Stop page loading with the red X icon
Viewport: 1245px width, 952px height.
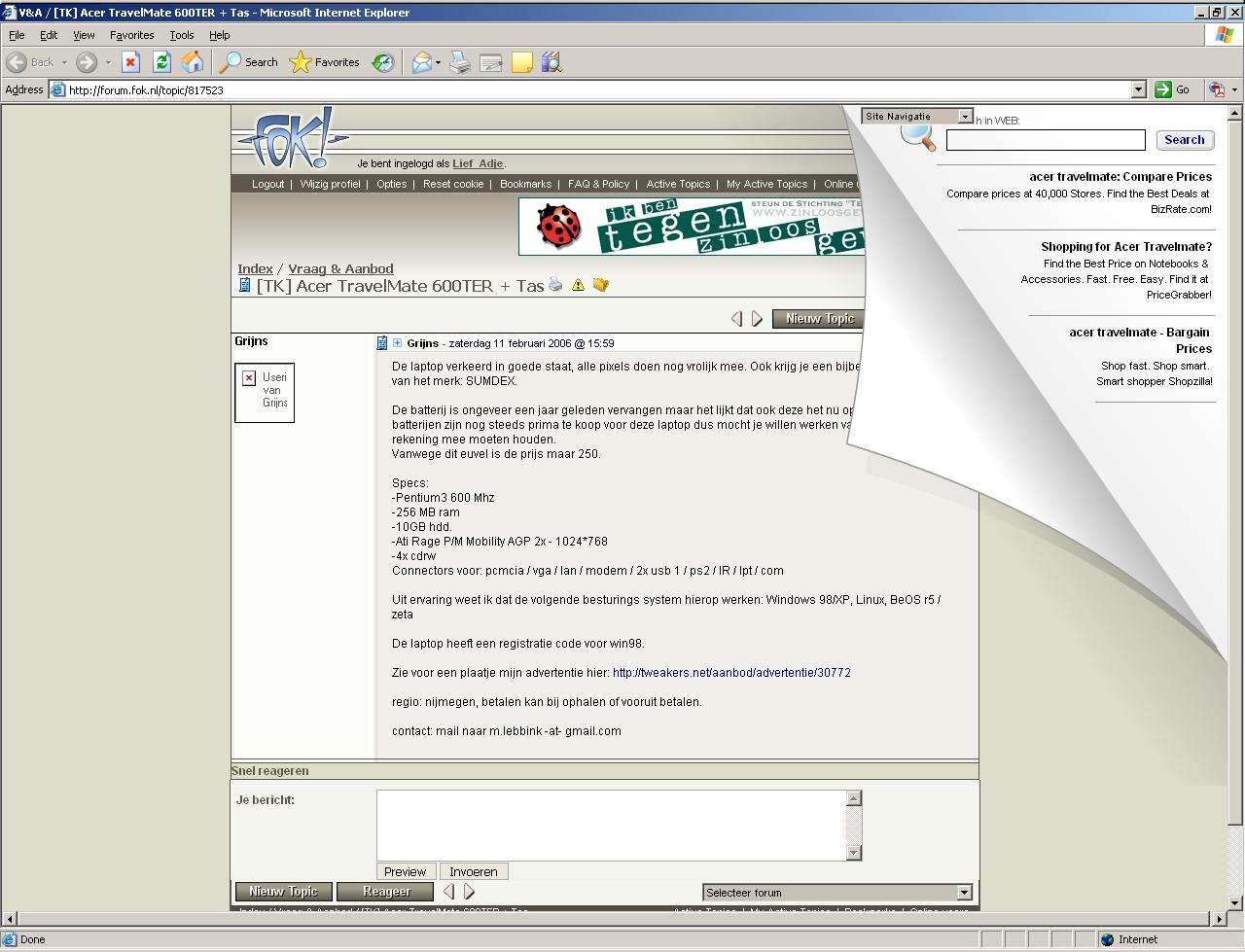click(130, 62)
